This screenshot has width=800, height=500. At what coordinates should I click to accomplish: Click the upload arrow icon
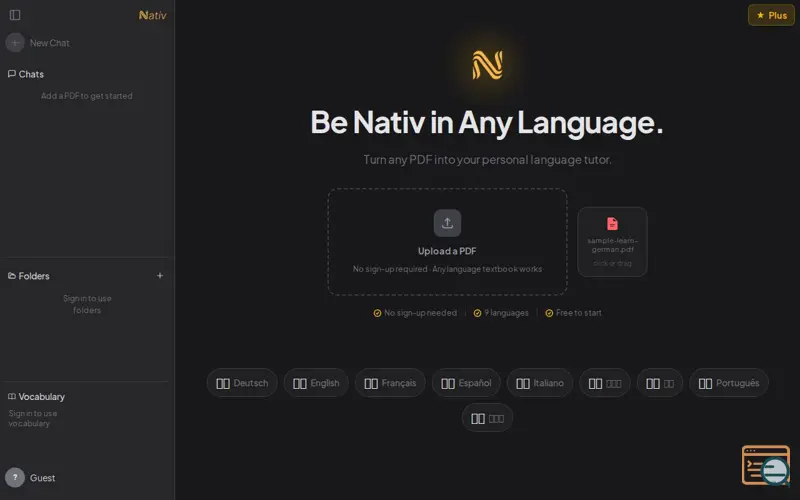[447, 223]
